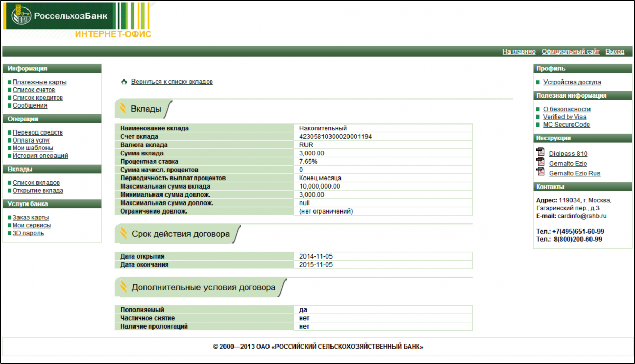Click the end date '2015-11-05'
Image resolution: width=635 pixels, height=364 pixels.
click(316, 264)
